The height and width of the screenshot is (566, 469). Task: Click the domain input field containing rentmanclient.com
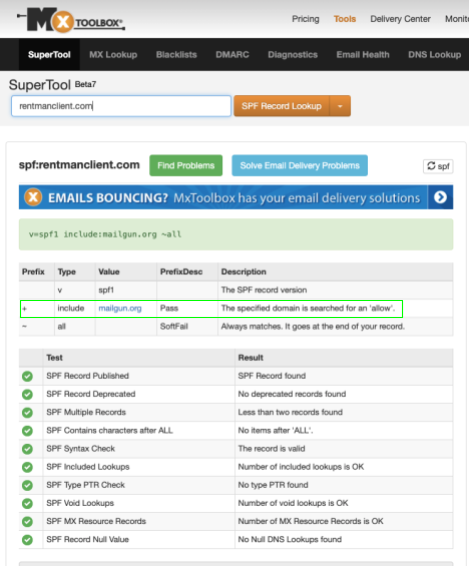tap(121, 106)
